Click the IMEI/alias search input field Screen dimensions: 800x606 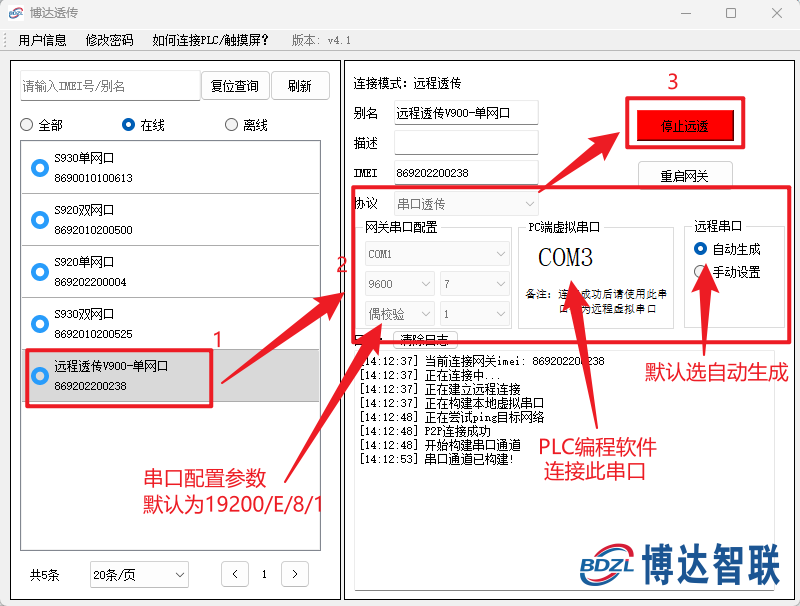110,86
